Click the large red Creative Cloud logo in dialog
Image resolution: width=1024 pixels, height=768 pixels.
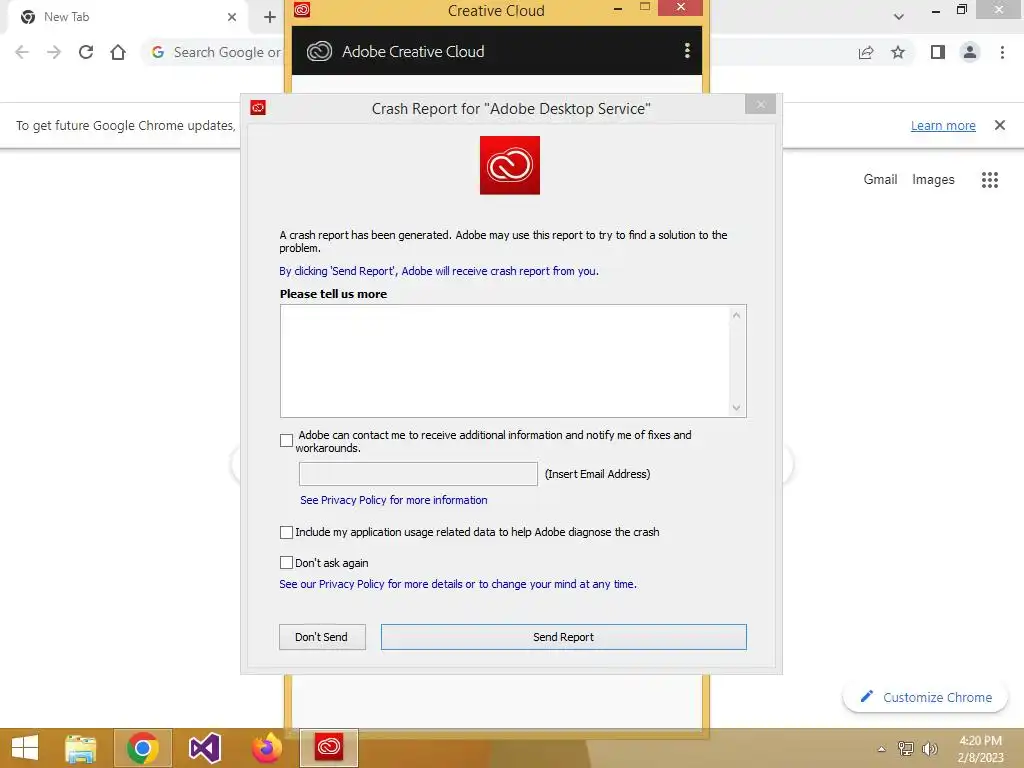[x=509, y=165]
